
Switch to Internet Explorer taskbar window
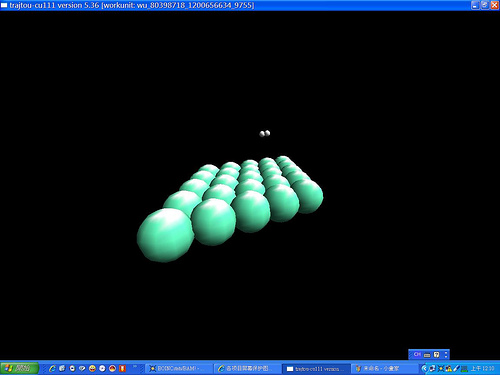[246, 368]
